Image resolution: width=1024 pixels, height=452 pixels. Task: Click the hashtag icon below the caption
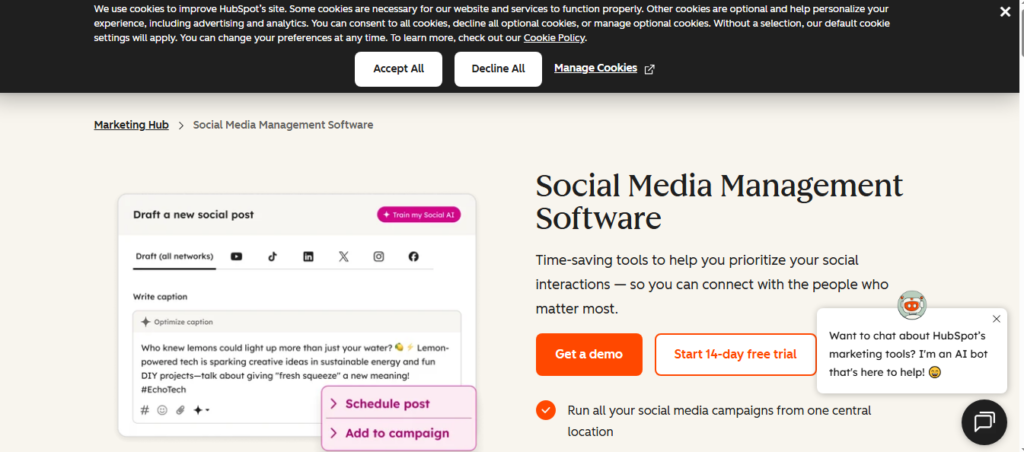coord(145,410)
